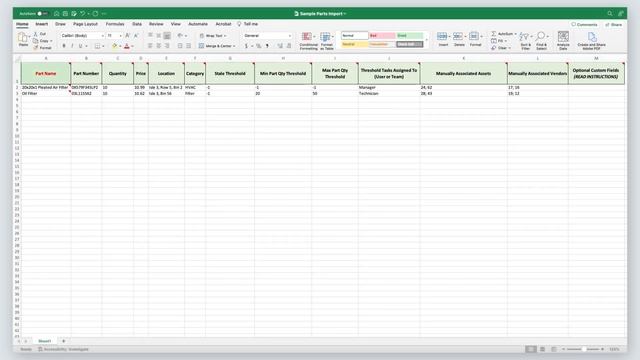640x360 pixels.
Task: Open the Acrobat tab
Action: tap(223, 24)
